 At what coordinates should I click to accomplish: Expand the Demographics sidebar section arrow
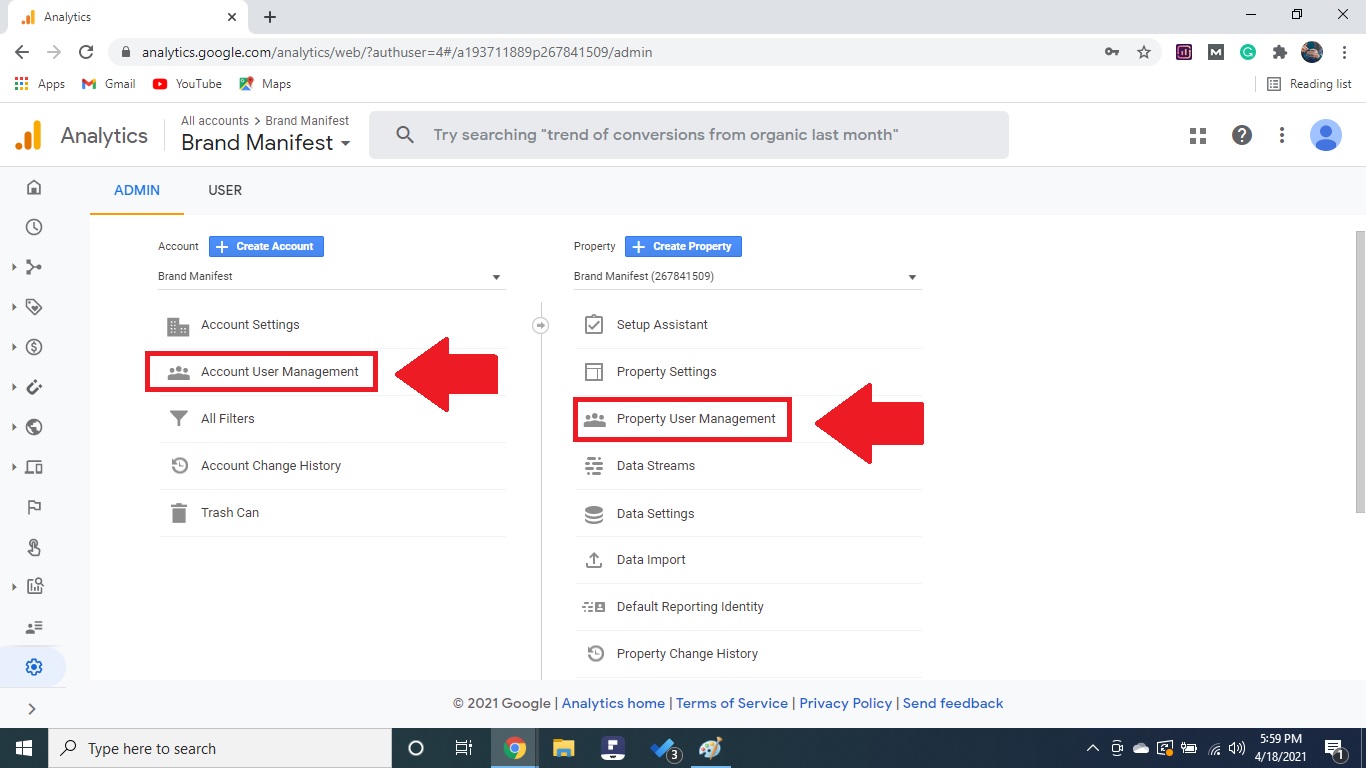click(x=14, y=427)
